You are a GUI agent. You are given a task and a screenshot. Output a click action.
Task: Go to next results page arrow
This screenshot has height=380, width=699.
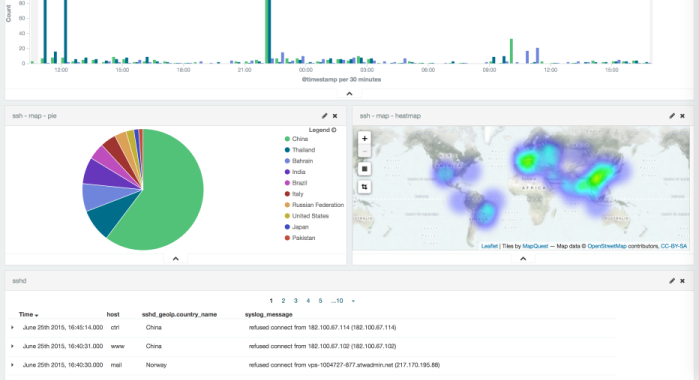353,301
